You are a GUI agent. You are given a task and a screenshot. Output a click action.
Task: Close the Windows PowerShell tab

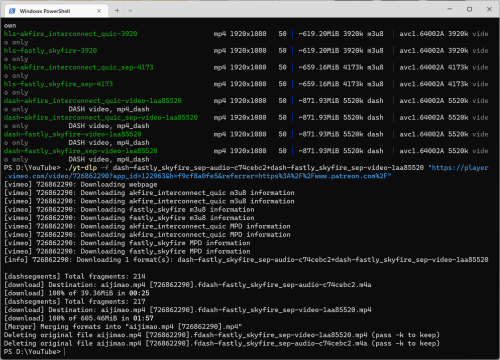click(99, 11)
